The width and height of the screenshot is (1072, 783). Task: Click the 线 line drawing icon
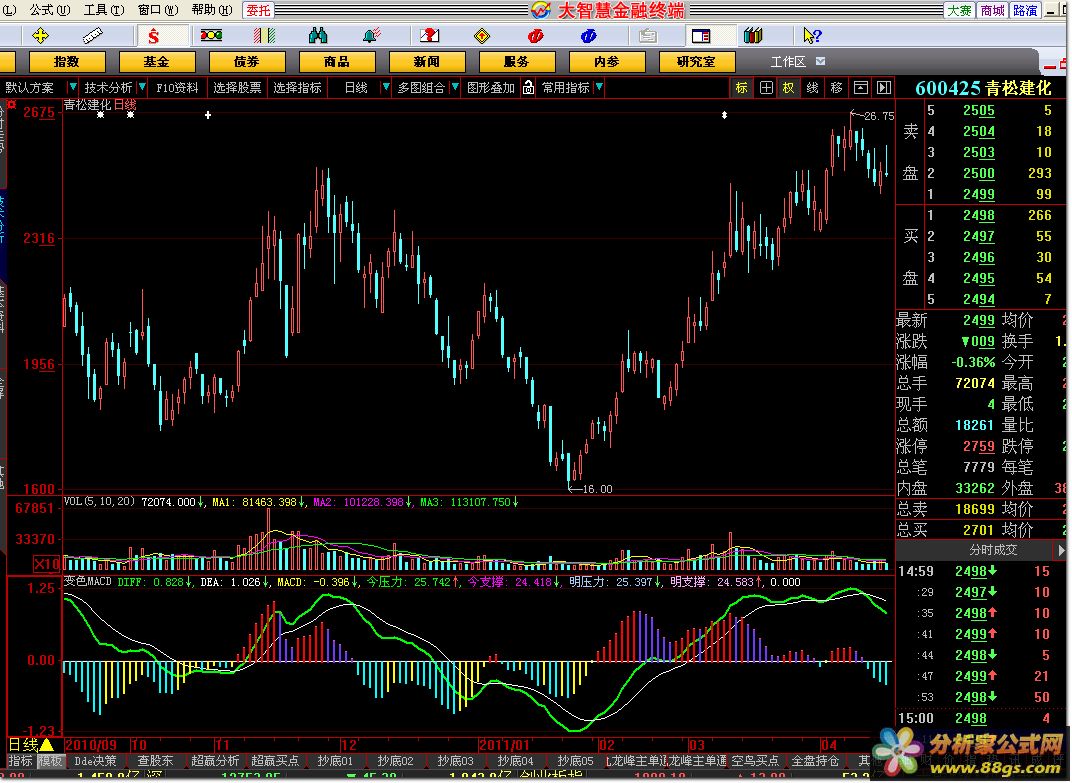tap(812, 88)
